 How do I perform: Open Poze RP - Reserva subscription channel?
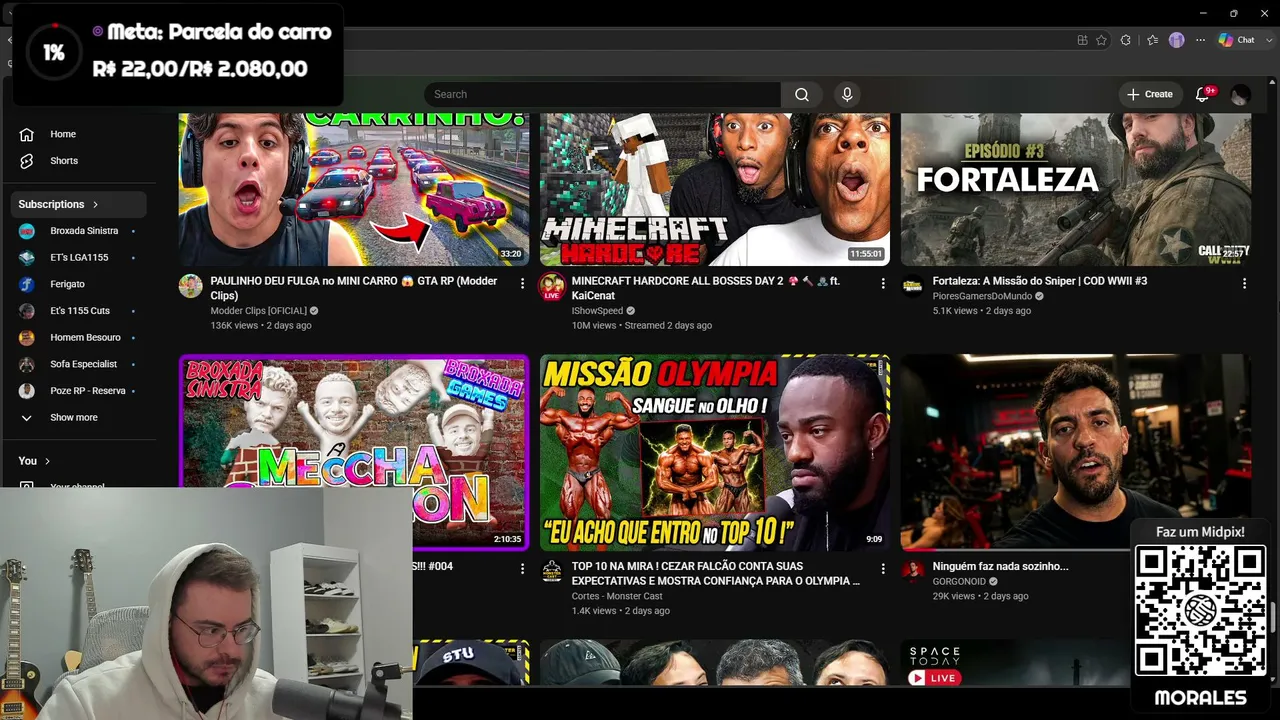coord(78,391)
